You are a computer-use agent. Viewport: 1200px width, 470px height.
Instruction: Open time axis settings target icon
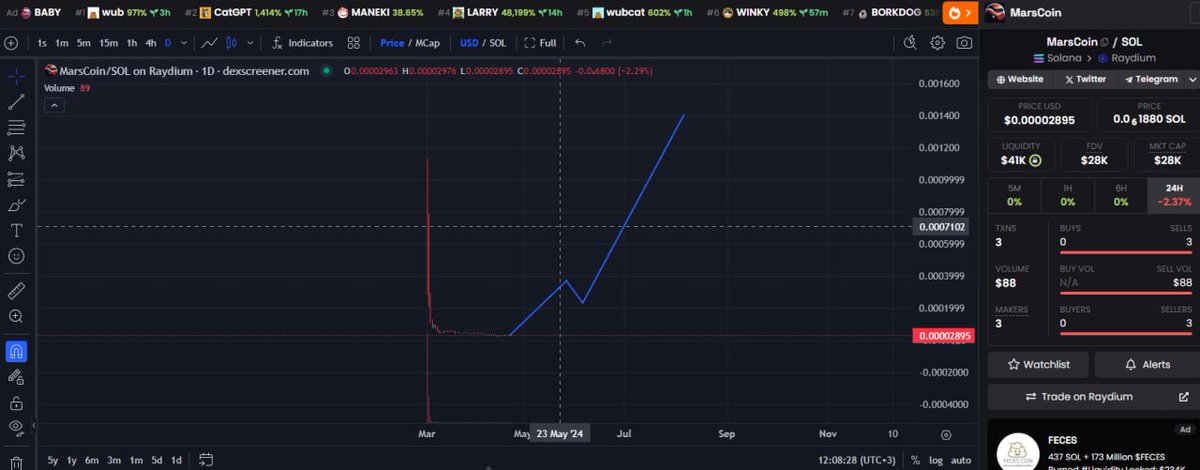[x=946, y=434]
